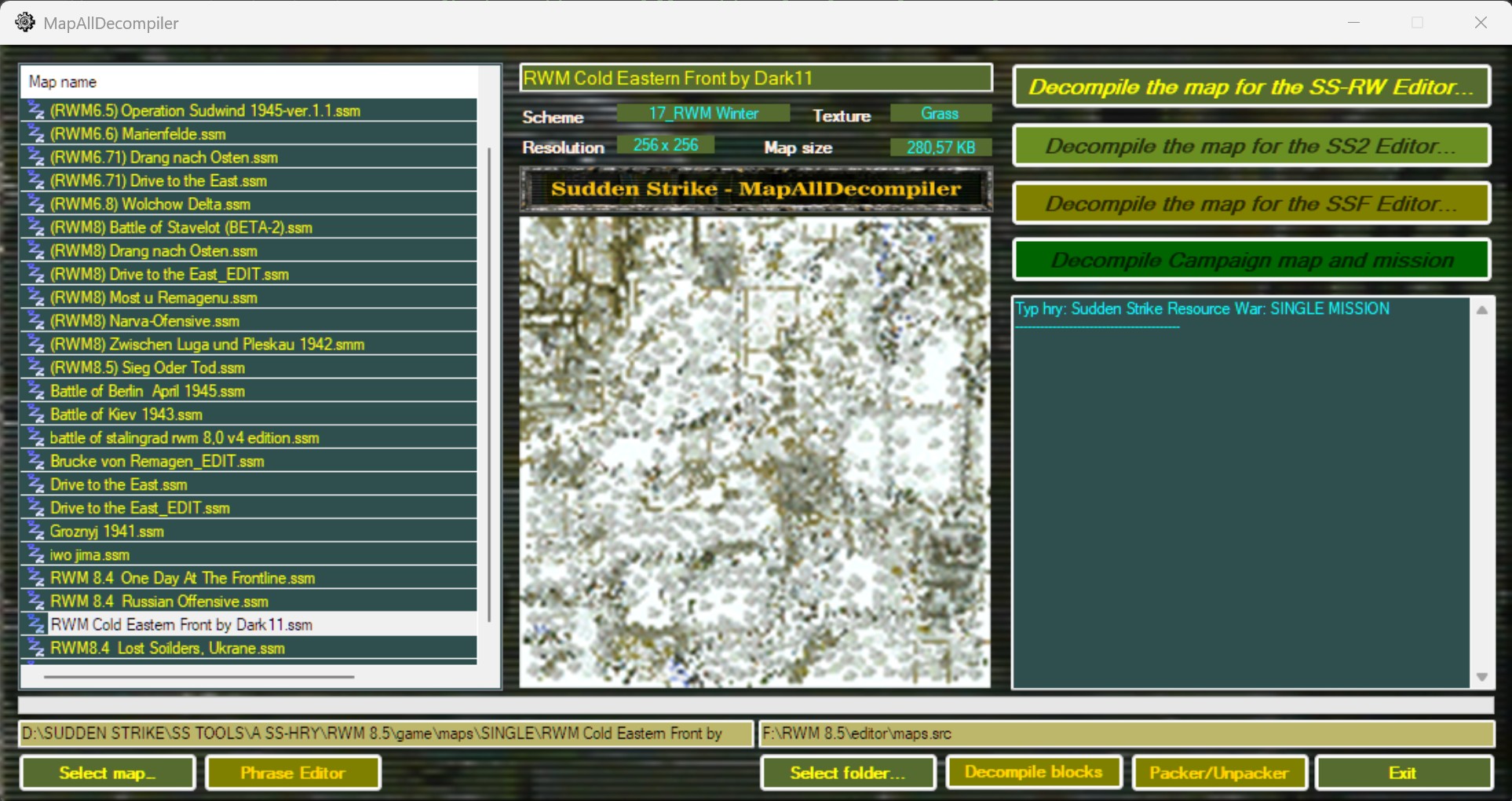Image resolution: width=1512 pixels, height=801 pixels.
Task: Click file icon beside (RWM8) Narva-Ofensive.ssm
Action: [x=36, y=321]
